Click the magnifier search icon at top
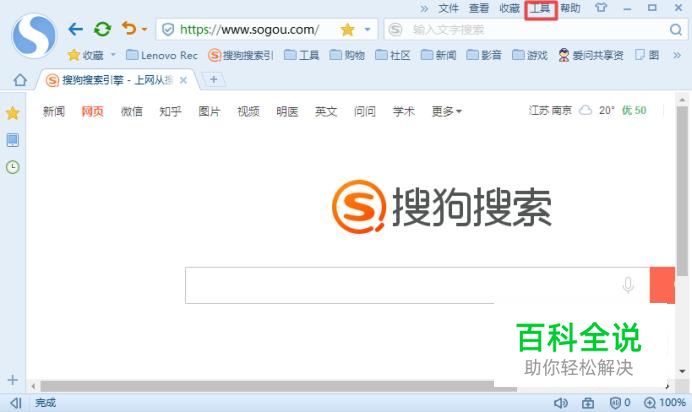This screenshot has height=412, width=692. (676, 30)
